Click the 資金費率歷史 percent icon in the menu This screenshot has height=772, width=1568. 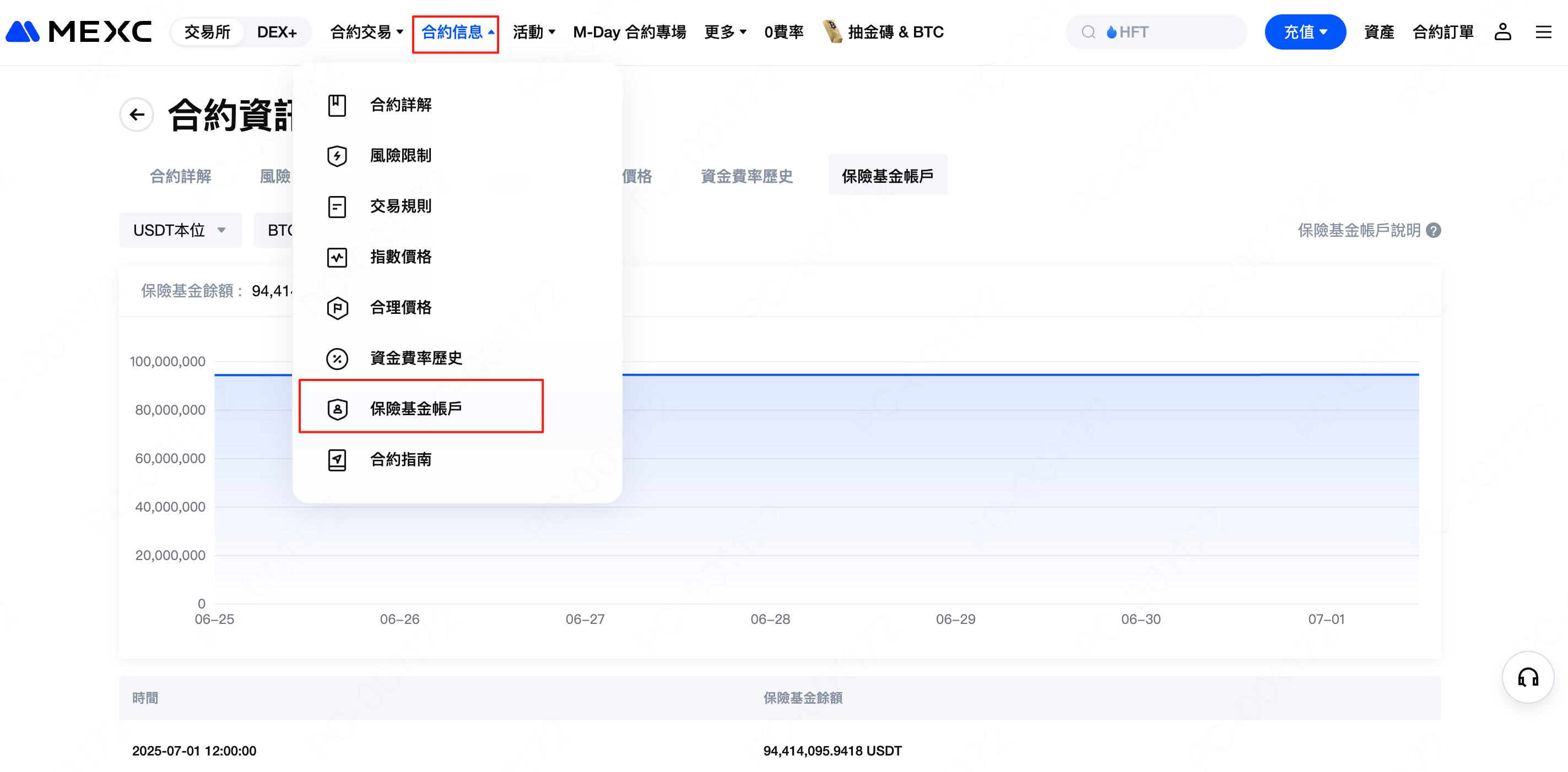click(337, 358)
